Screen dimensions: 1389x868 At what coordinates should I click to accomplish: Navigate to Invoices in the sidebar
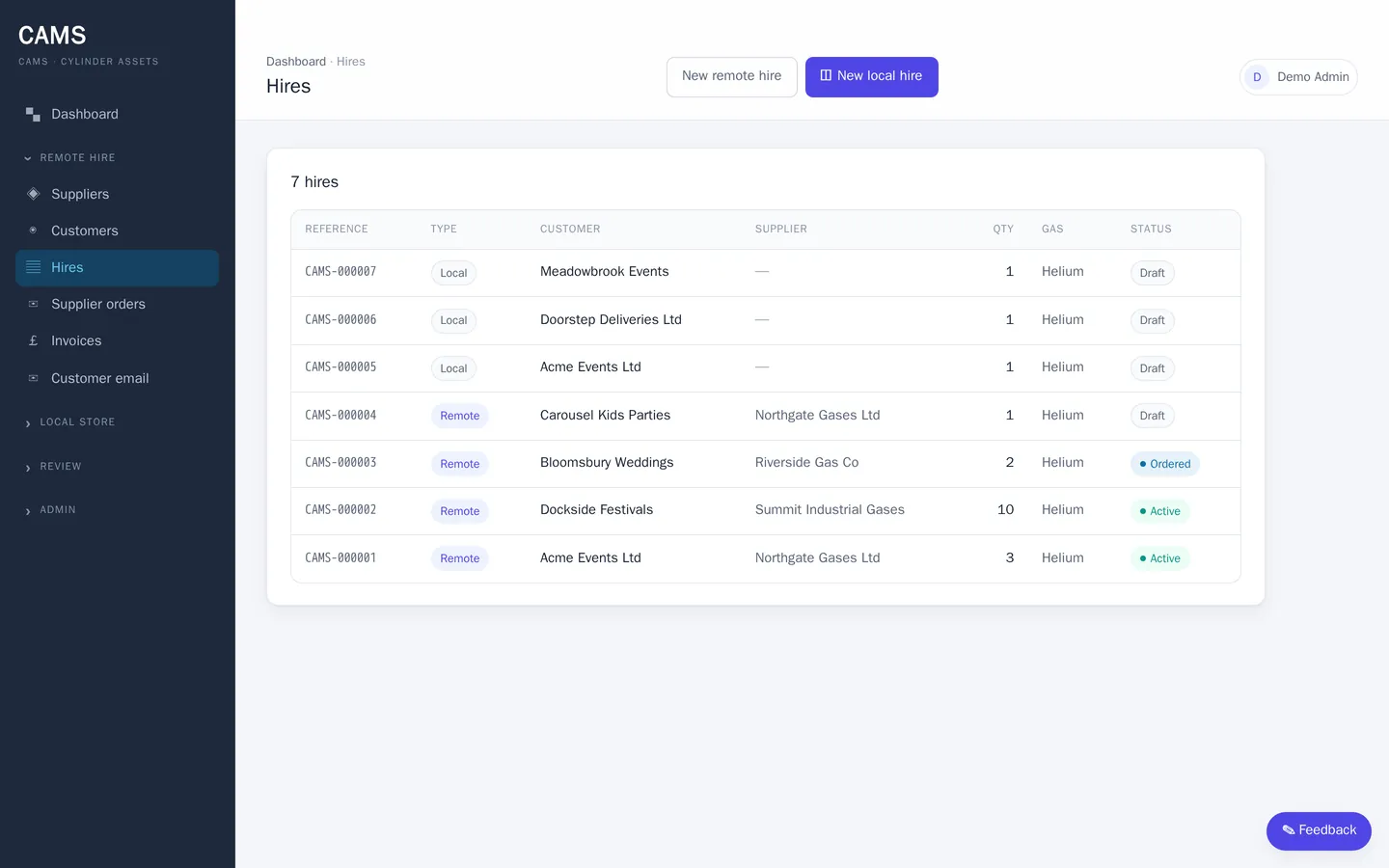(117, 340)
